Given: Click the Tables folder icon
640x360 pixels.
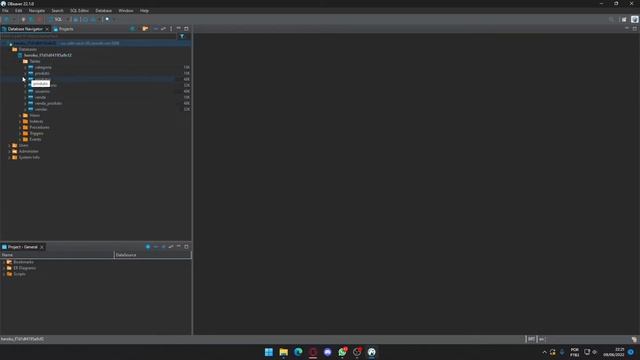Looking at the screenshot, I should 25,61.
